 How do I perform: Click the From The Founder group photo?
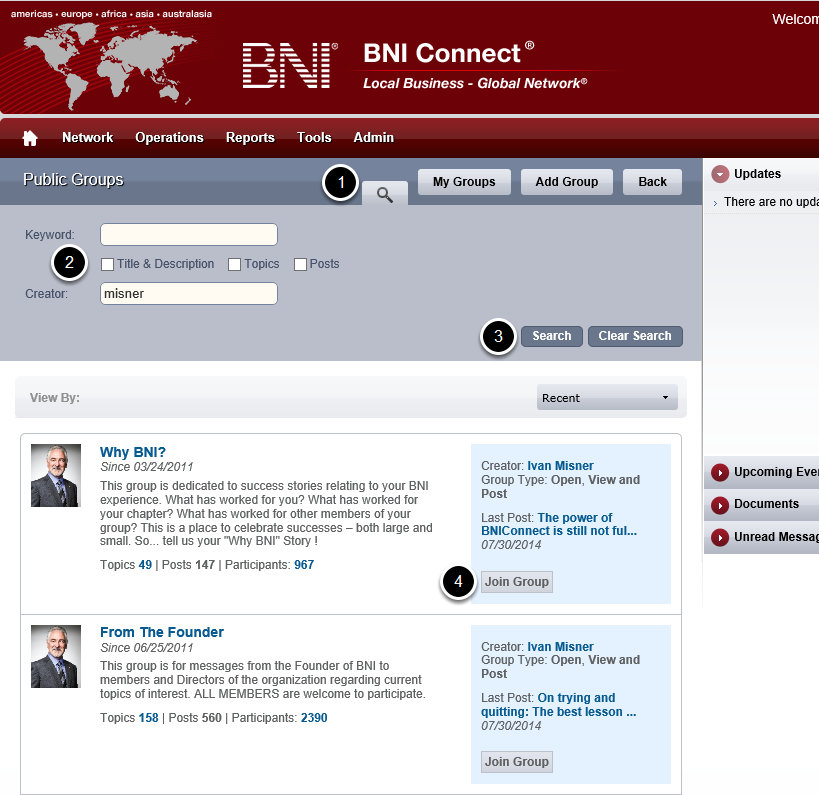pyautogui.click(x=55, y=657)
